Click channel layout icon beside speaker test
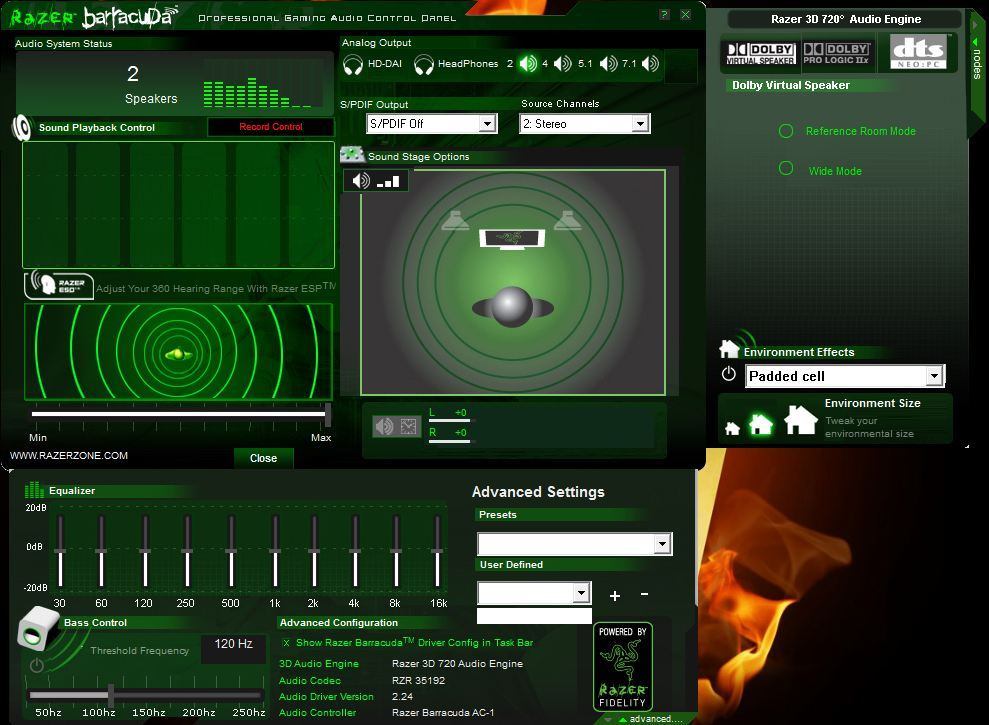Screen dimensions: 989x725 (409, 427)
